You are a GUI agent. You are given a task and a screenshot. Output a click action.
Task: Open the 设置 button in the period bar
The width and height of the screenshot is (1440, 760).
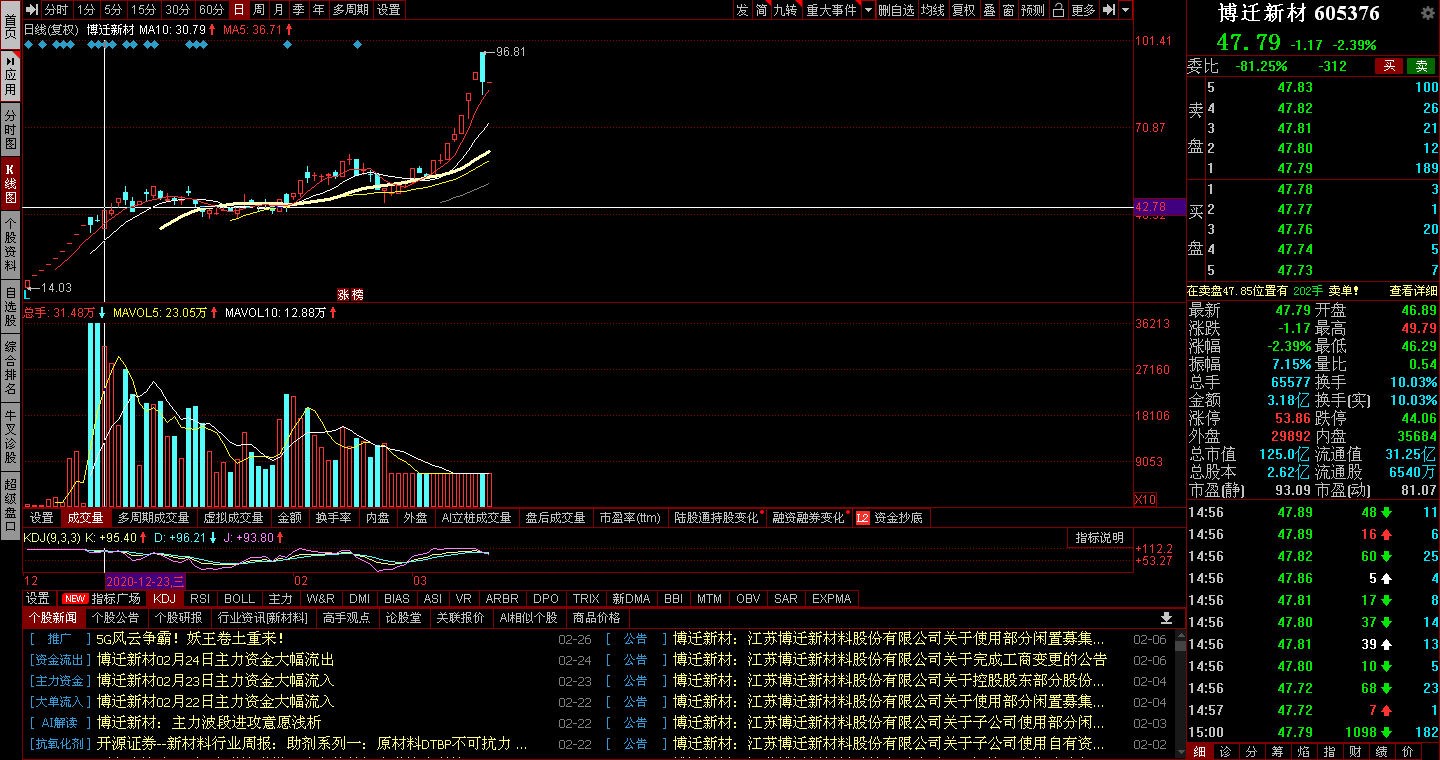point(388,10)
